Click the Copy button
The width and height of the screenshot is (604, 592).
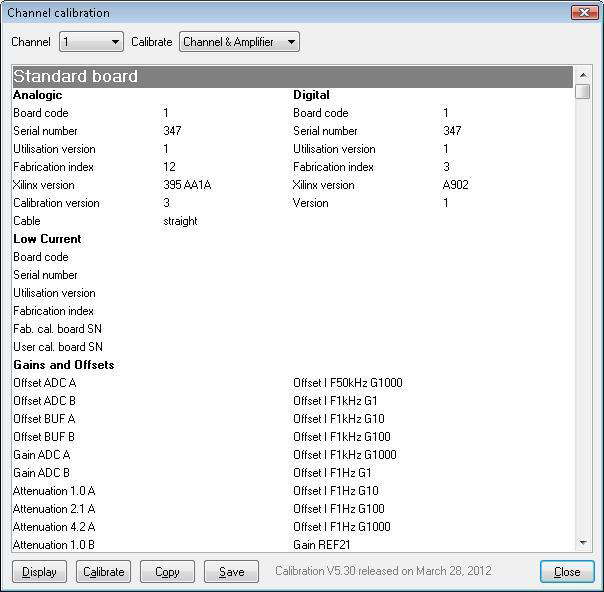pos(167,572)
